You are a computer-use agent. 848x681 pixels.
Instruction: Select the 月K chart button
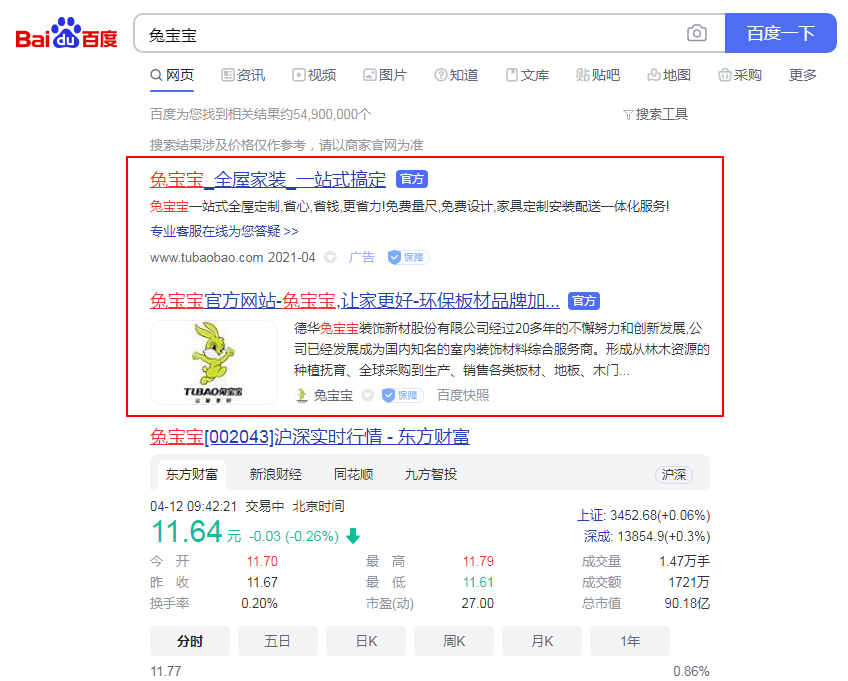click(542, 641)
